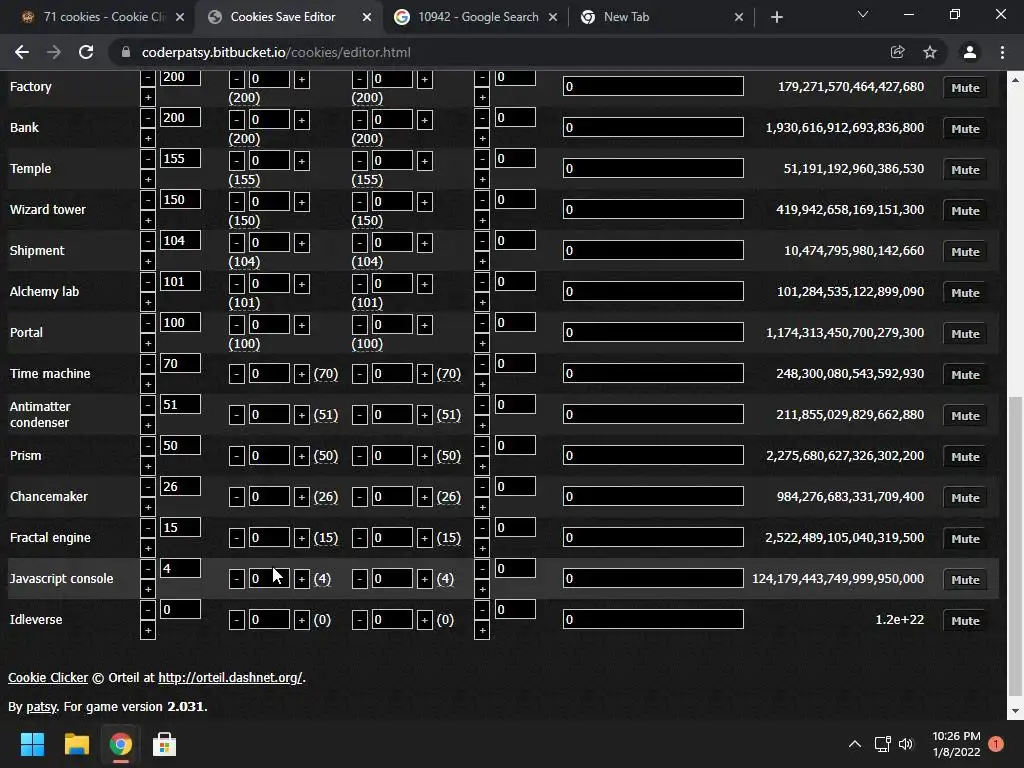Click the scrollbar down arrow
Screen dimensions: 1024x768
(1015, 711)
